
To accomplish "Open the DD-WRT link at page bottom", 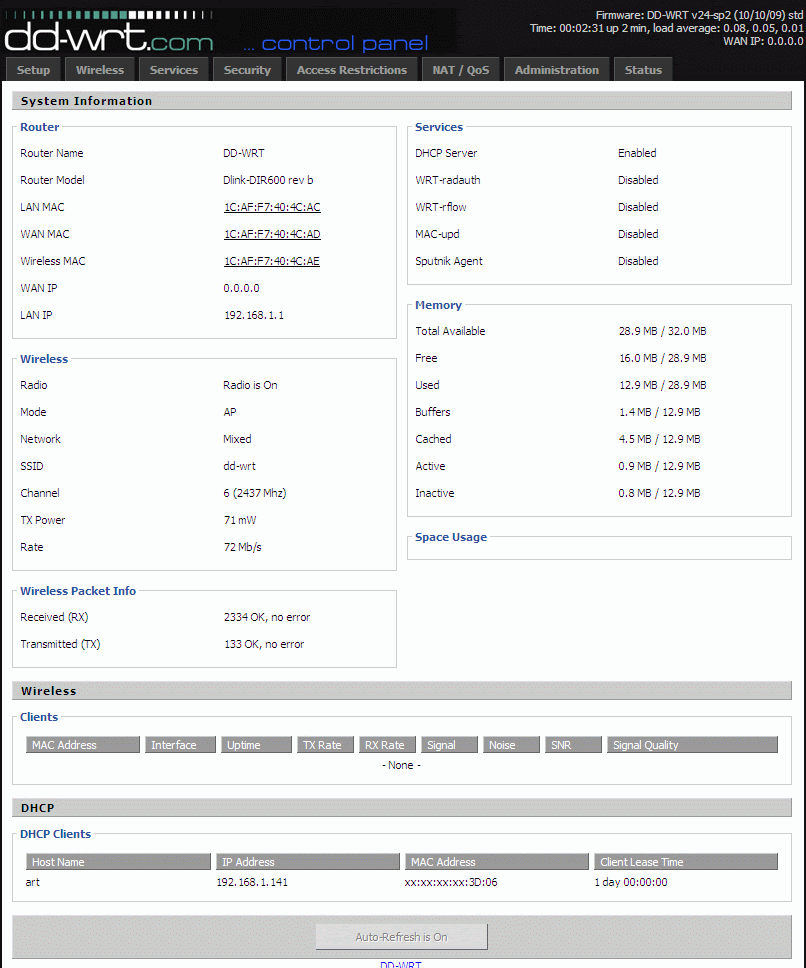I will click(401, 964).
